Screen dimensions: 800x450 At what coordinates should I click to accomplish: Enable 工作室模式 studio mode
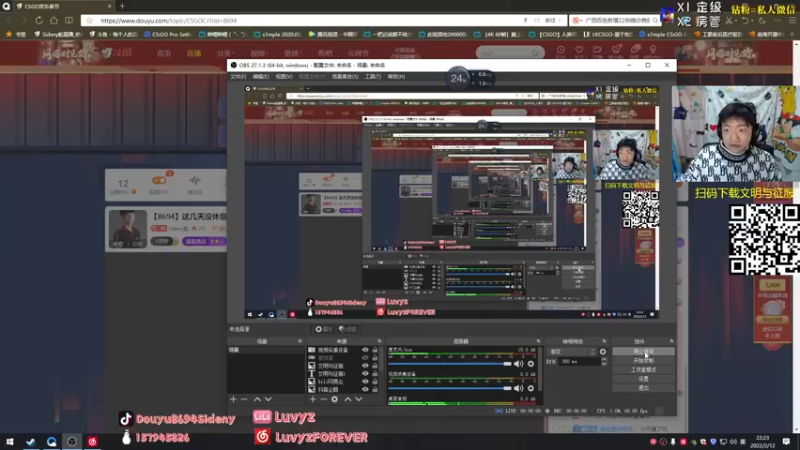point(643,369)
